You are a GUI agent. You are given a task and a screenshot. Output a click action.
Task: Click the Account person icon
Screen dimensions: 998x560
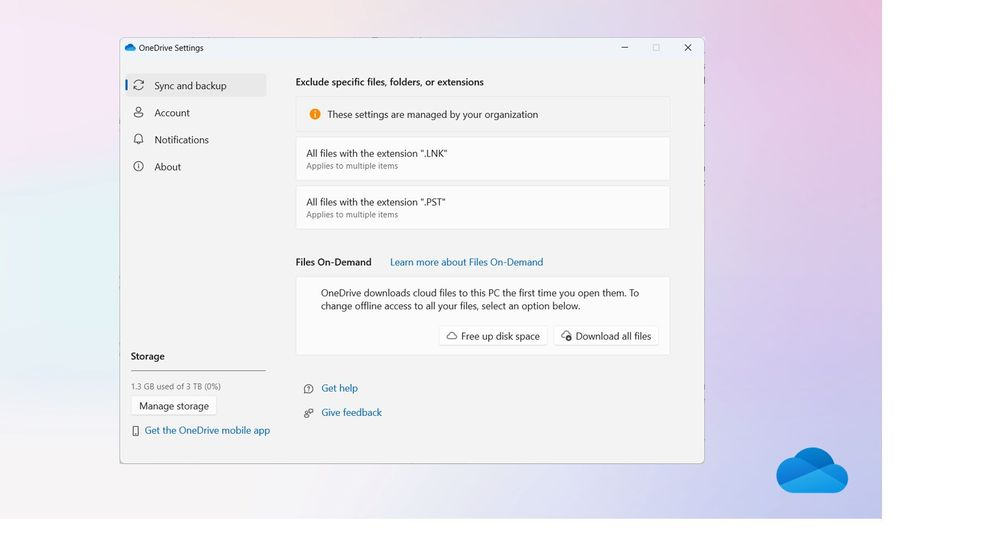tap(138, 112)
